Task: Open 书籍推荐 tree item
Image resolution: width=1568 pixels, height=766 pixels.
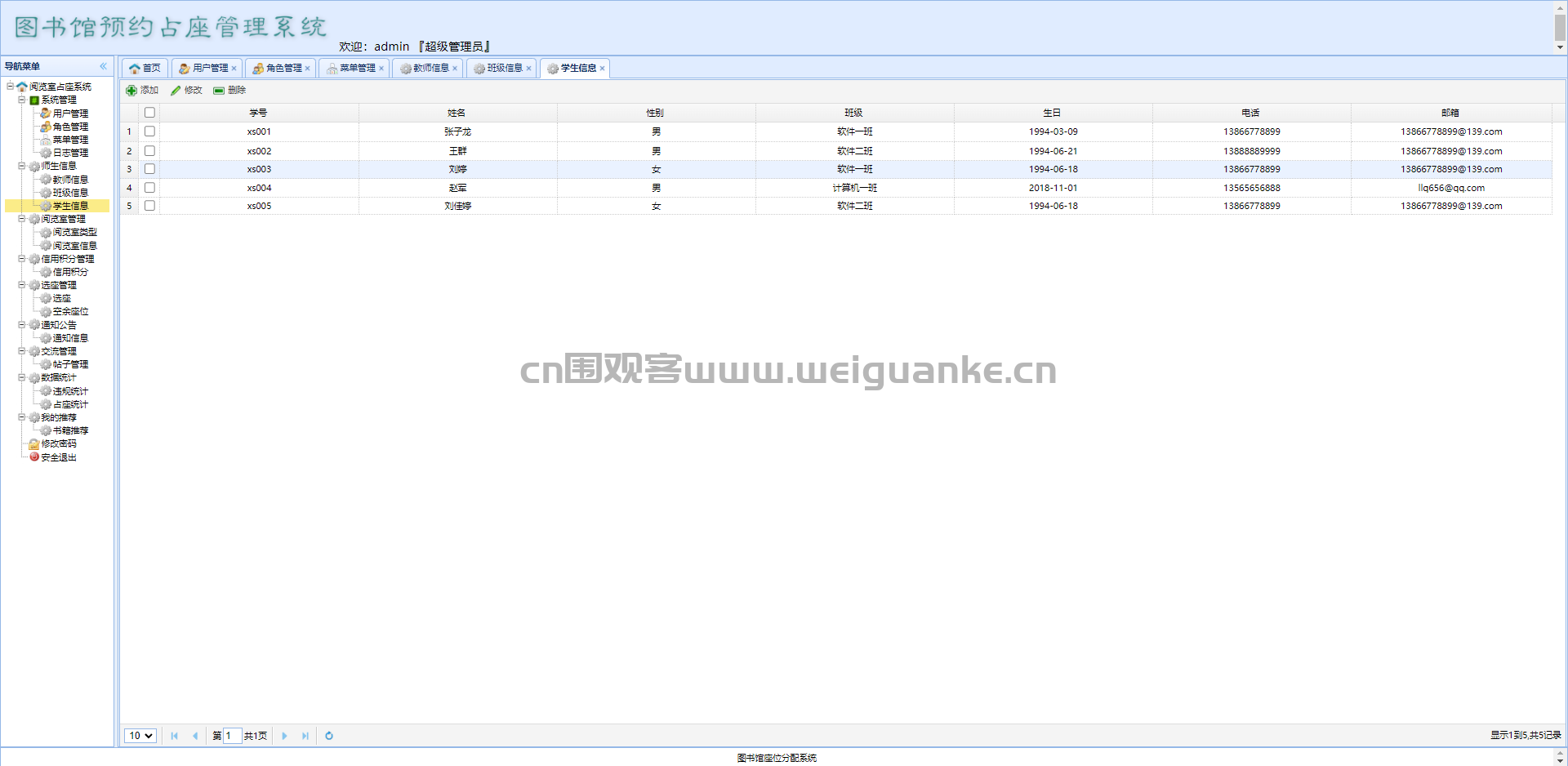Action: click(x=70, y=431)
